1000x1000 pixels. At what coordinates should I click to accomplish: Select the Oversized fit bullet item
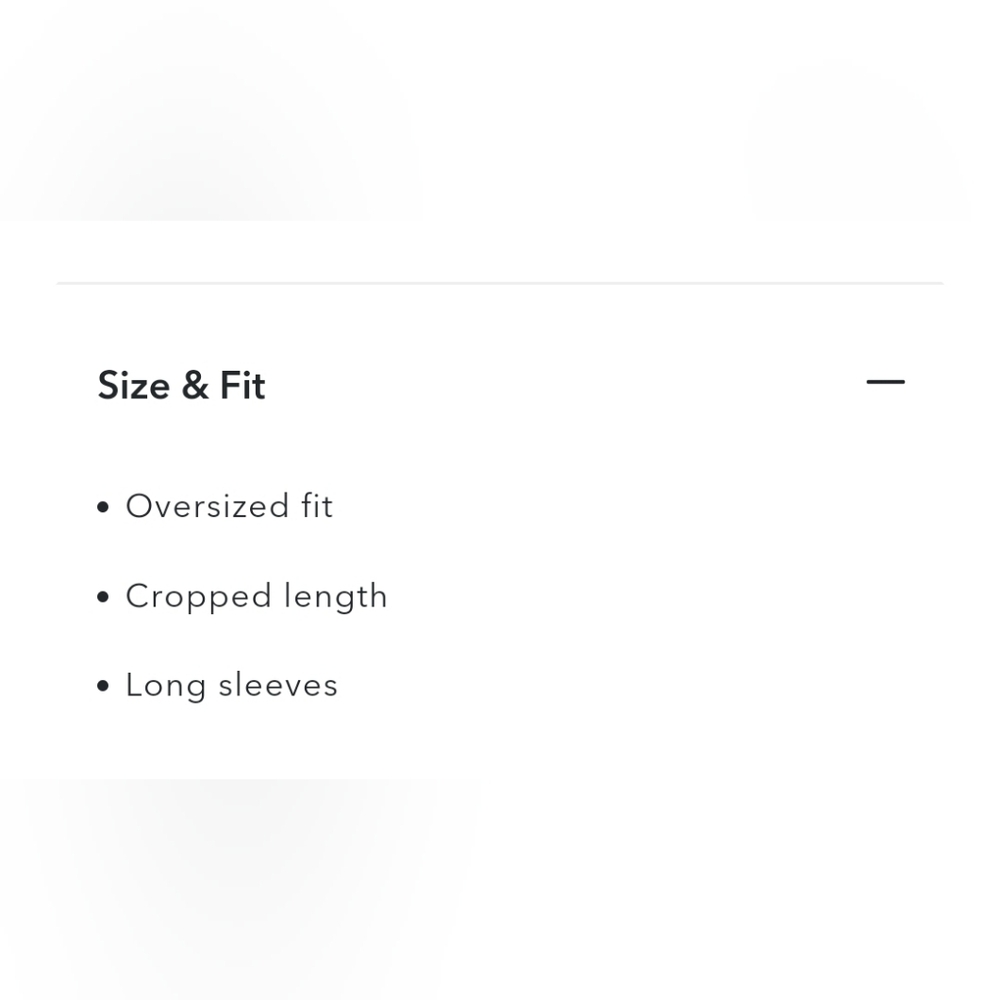coord(229,506)
